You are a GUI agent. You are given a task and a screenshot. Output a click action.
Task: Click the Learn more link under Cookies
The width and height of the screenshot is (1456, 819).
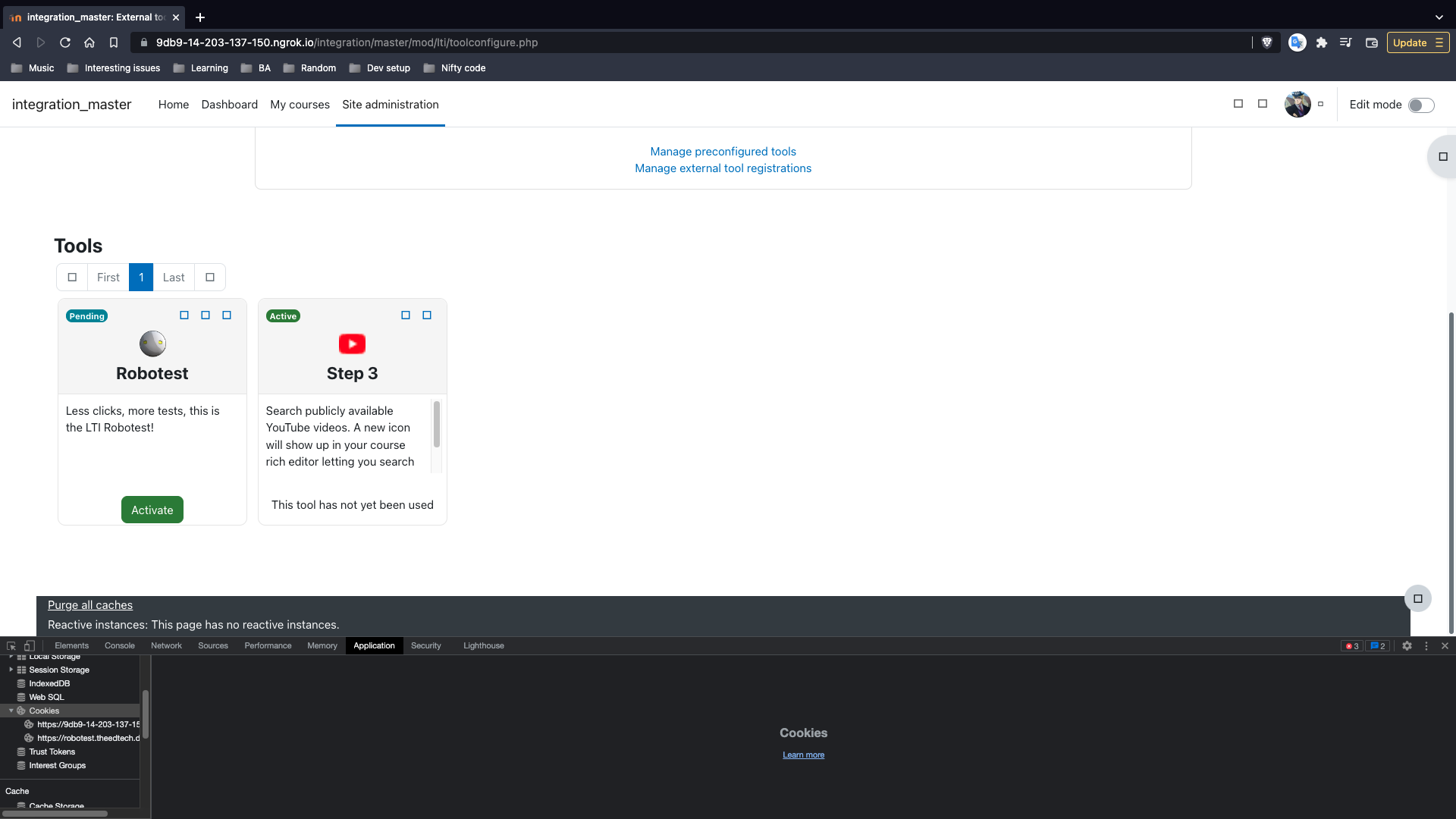click(803, 755)
